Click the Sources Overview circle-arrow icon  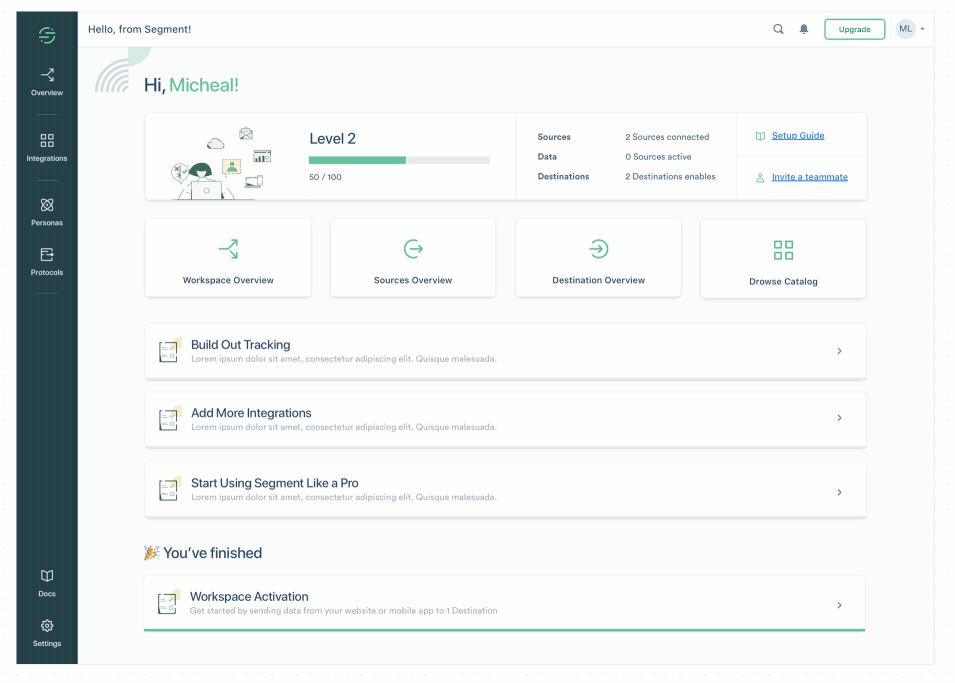coord(413,249)
